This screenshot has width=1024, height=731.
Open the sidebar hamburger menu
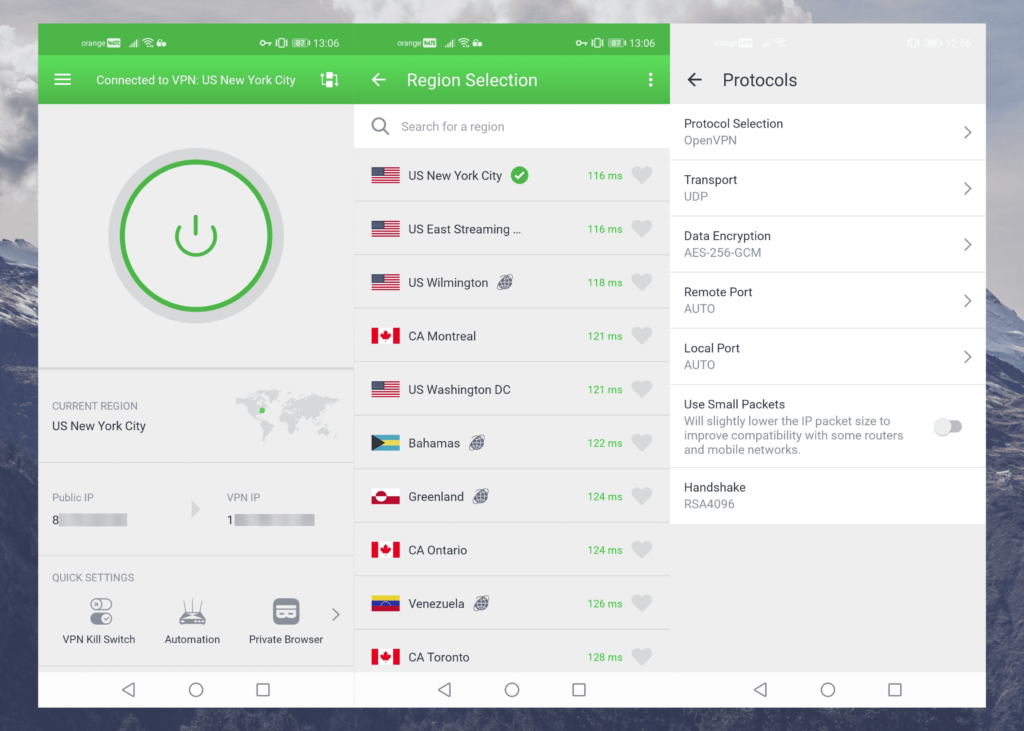[62, 80]
